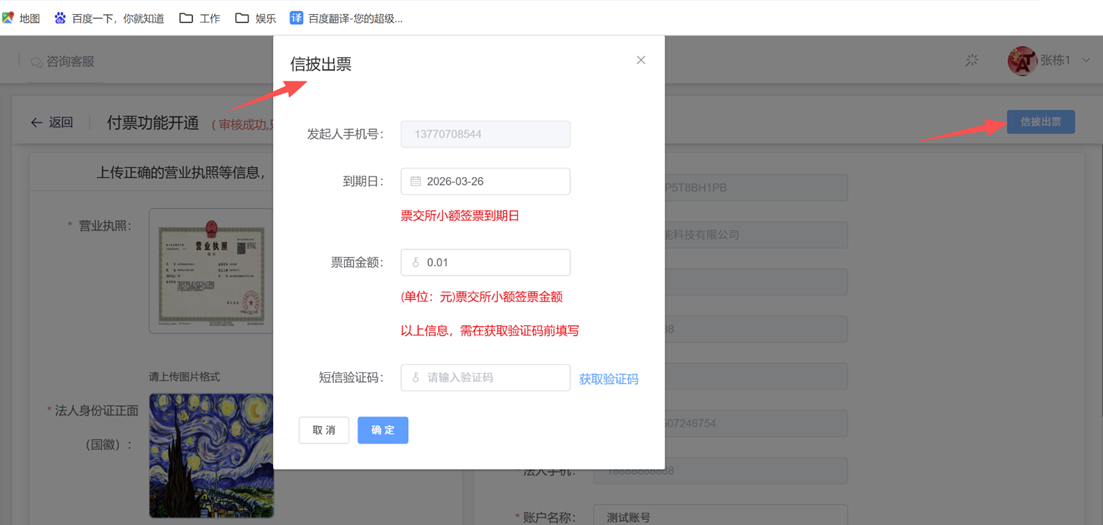Open the 百度一下 bookmark

point(108,18)
